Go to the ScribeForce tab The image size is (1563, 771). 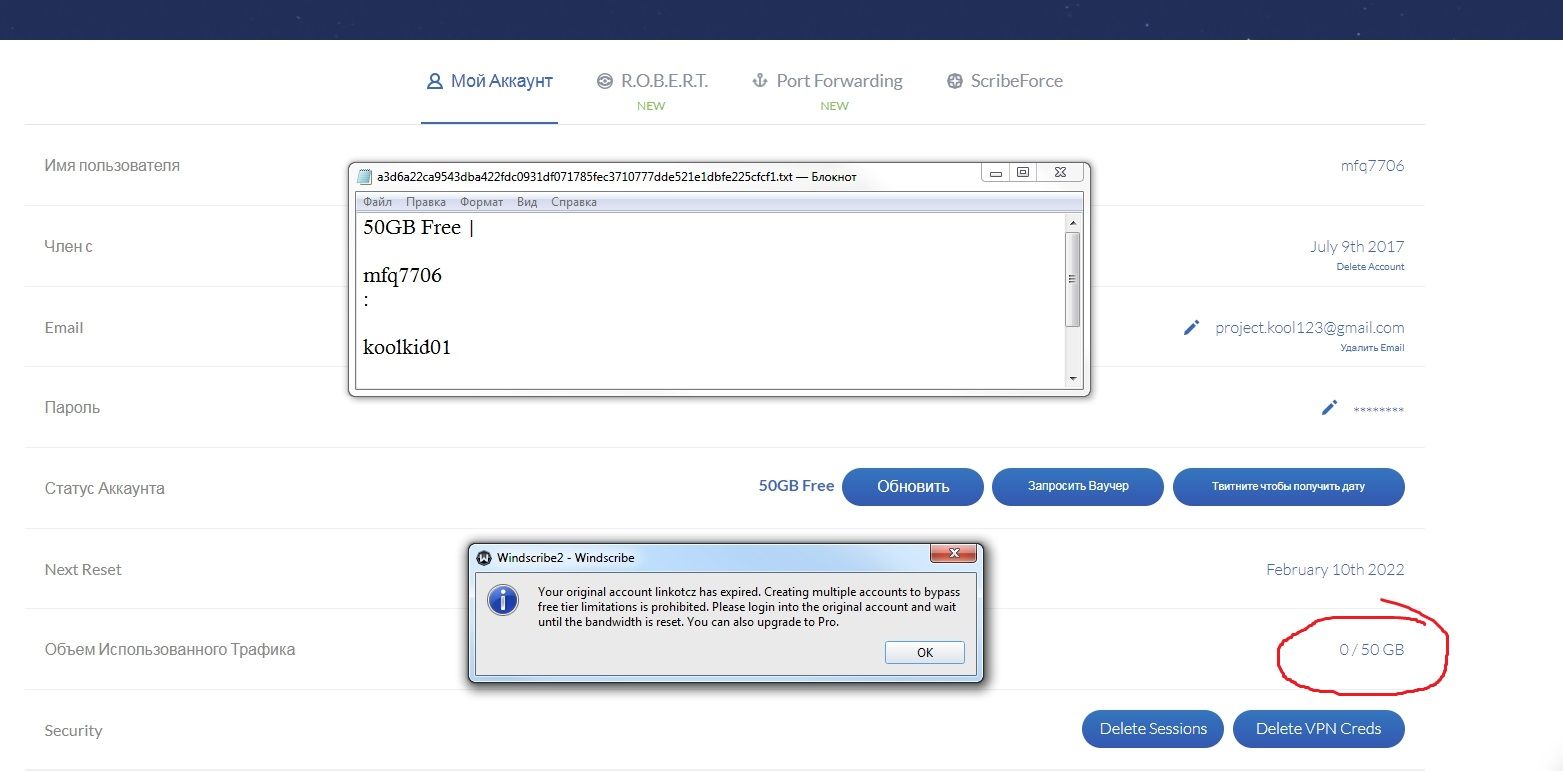coord(1004,81)
